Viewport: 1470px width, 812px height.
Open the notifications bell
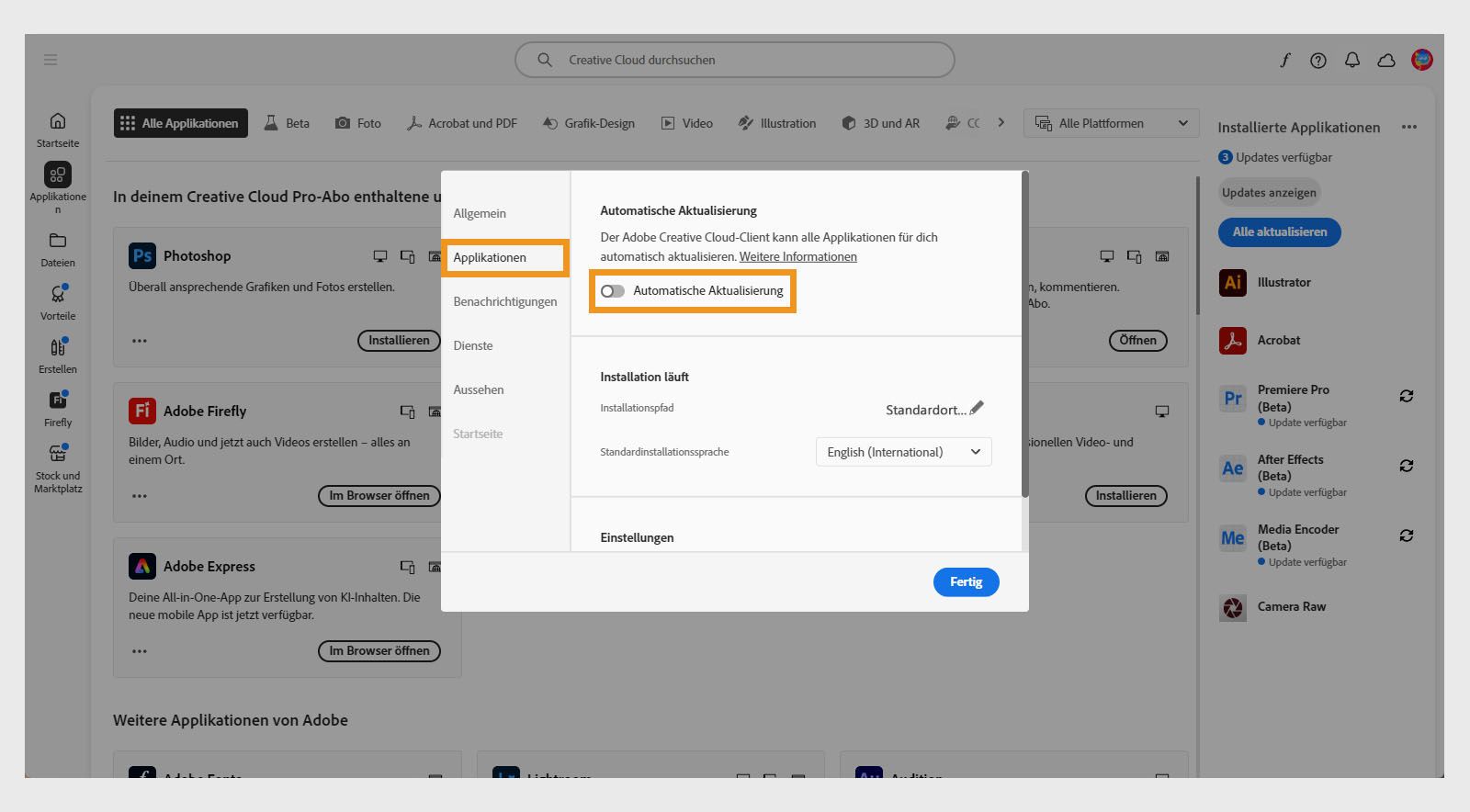click(1352, 60)
